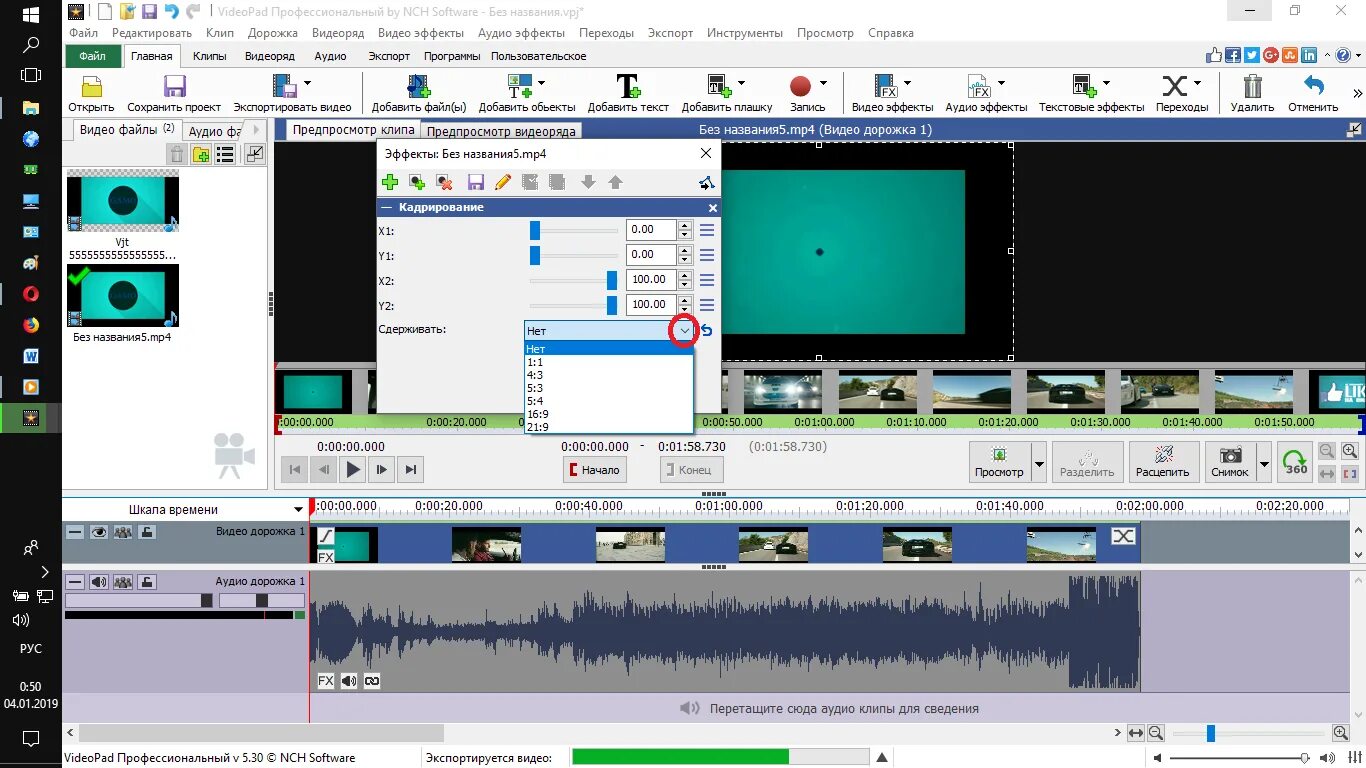Open the Инструменты menu

(x=745, y=33)
